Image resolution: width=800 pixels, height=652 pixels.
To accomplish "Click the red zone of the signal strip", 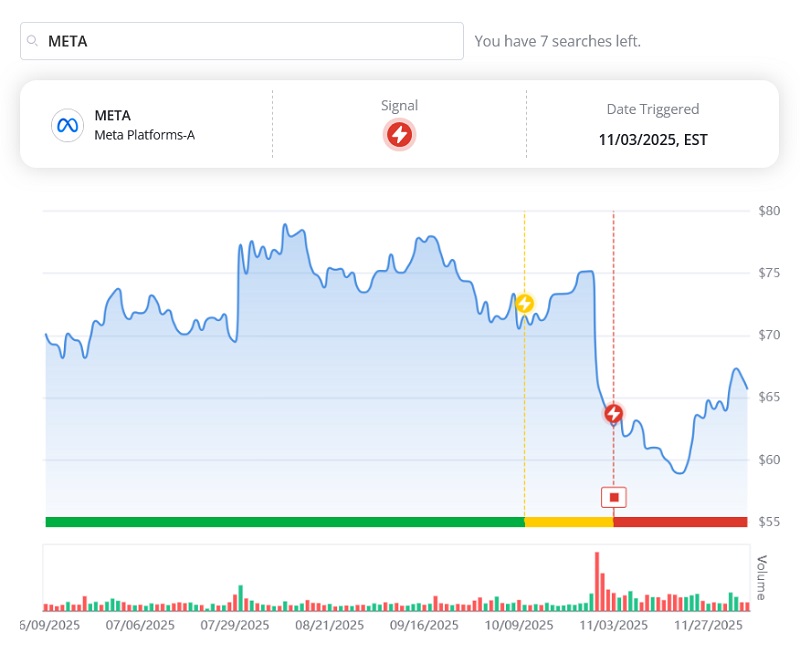I will tap(680, 520).
